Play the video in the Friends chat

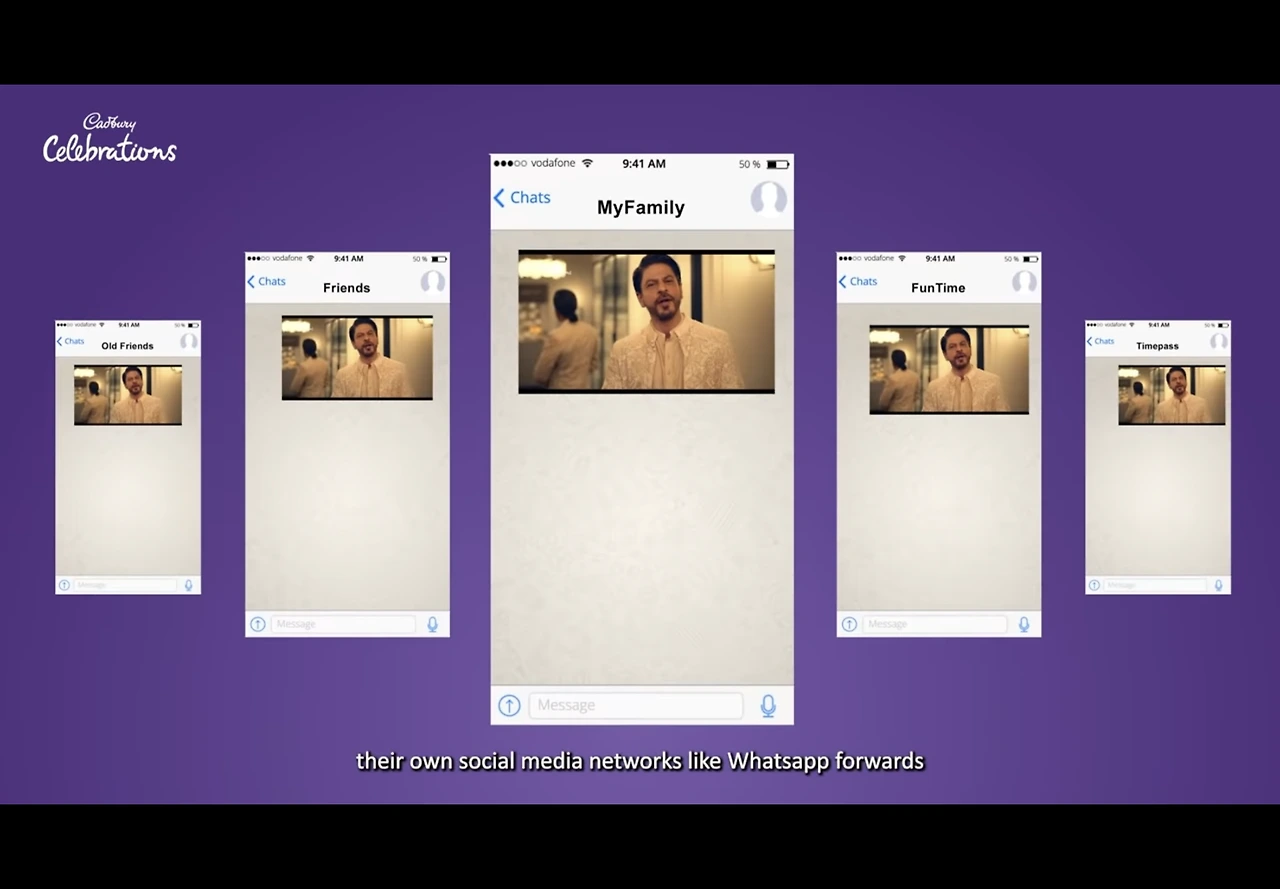tap(357, 358)
